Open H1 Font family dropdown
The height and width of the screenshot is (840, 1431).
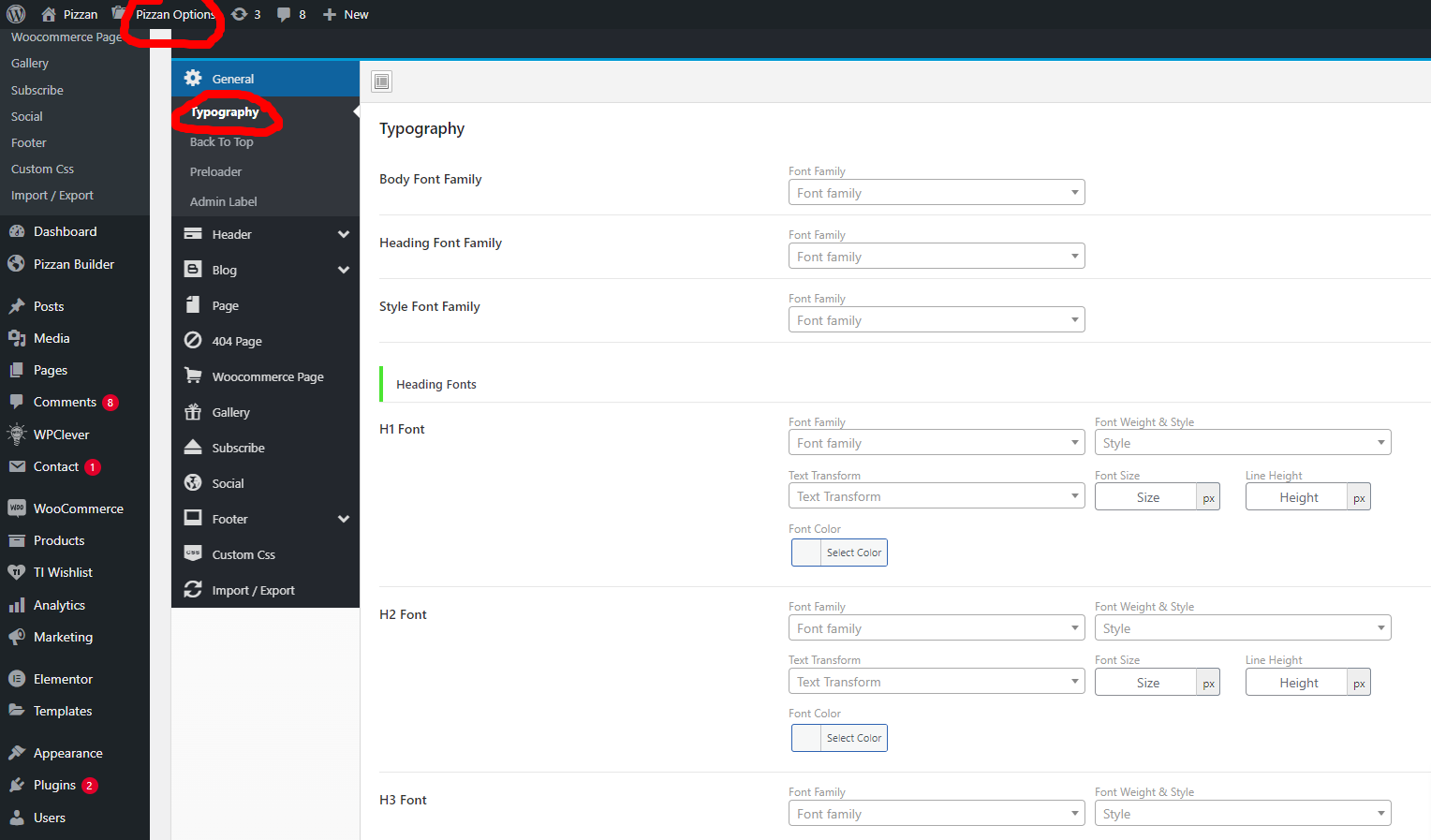pyautogui.click(x=937, y=442)
